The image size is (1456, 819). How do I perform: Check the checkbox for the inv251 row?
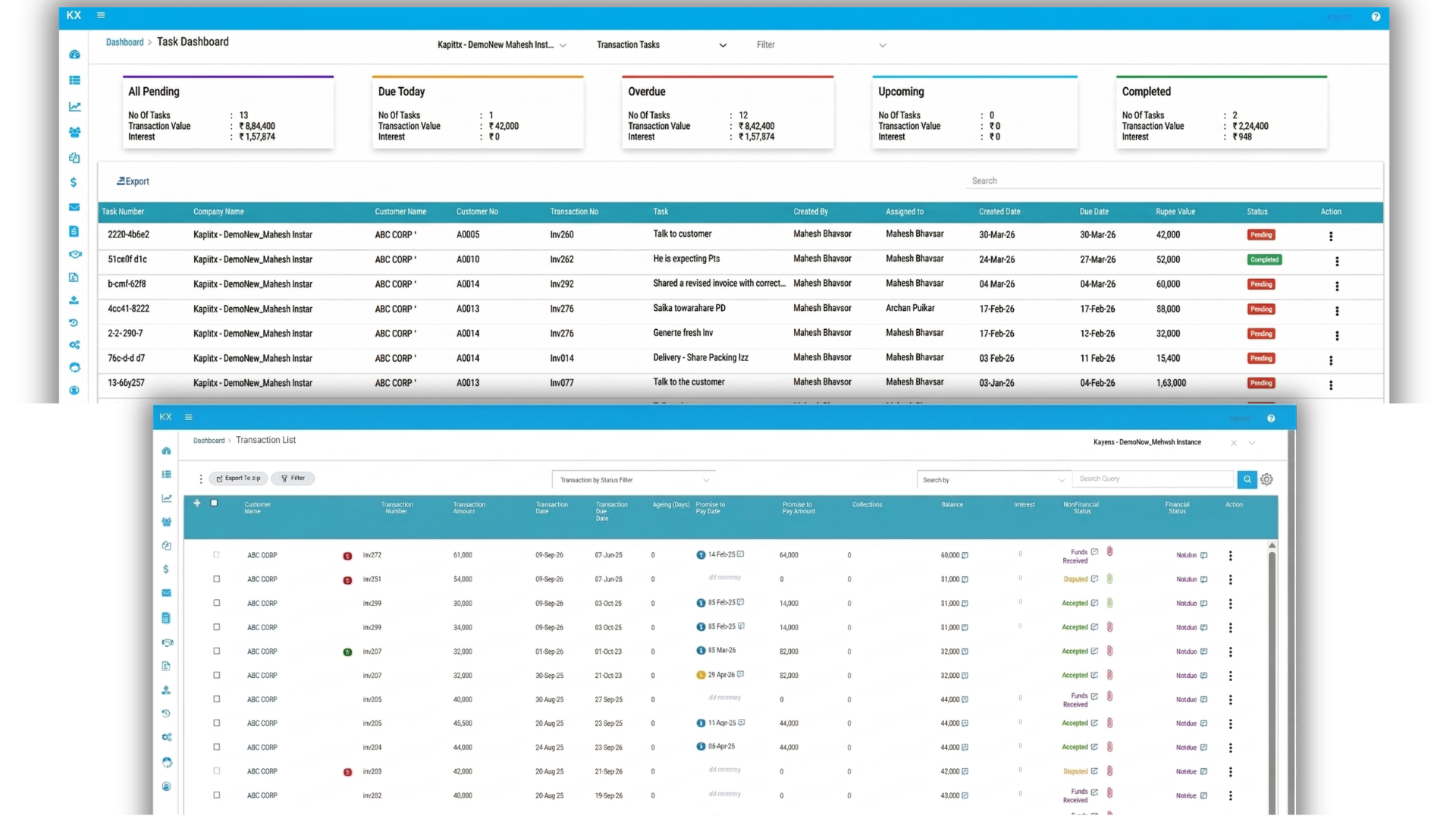[217, 579]
